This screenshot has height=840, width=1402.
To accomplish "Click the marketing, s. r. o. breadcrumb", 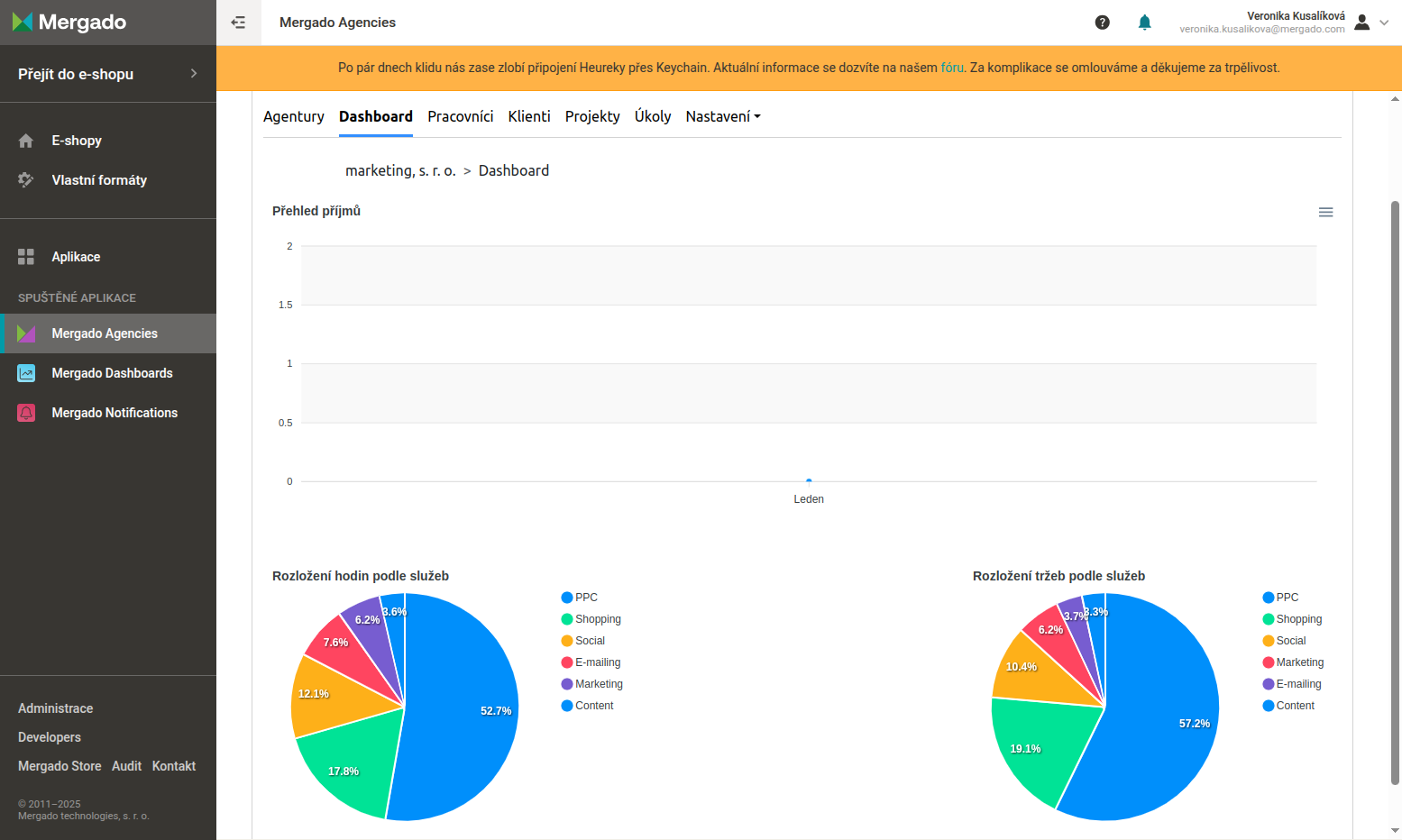I will tap(400, 170).
